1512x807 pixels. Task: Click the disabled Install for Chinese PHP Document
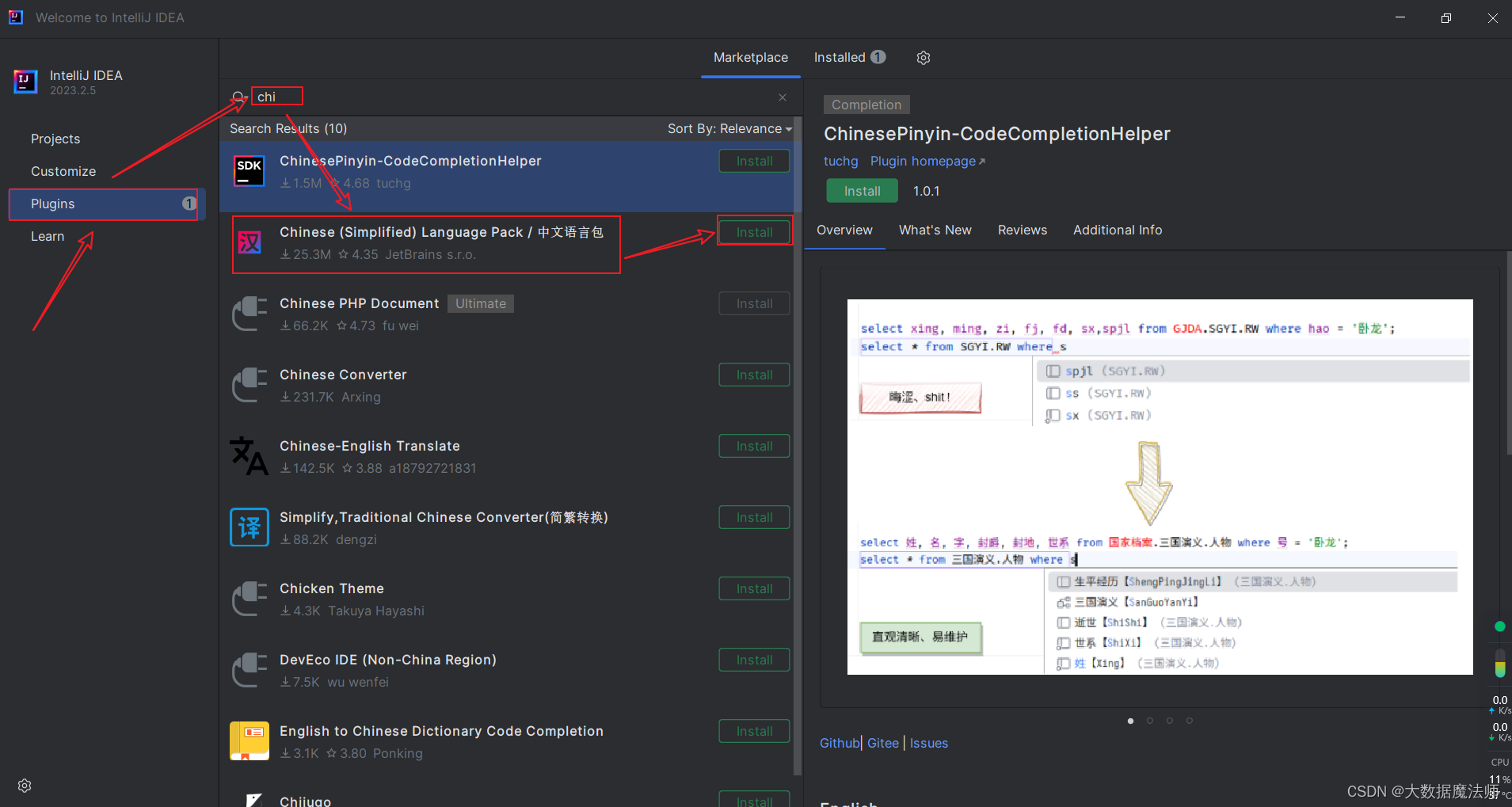coord(754,303)
